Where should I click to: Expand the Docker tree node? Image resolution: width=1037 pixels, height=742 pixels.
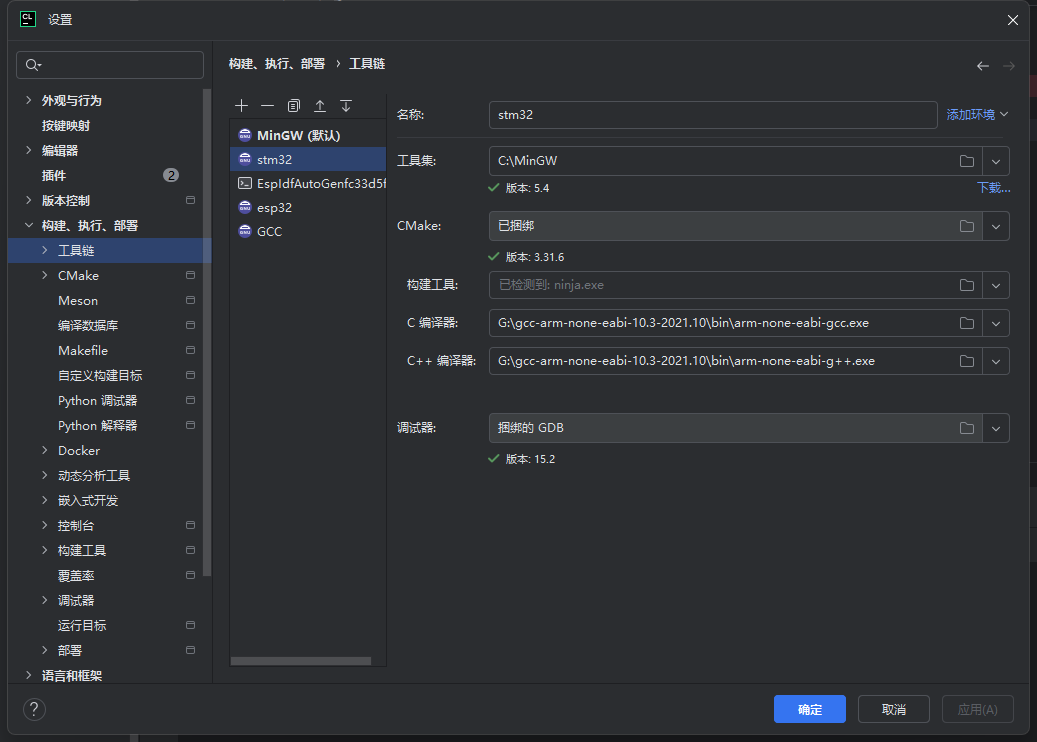44,450
